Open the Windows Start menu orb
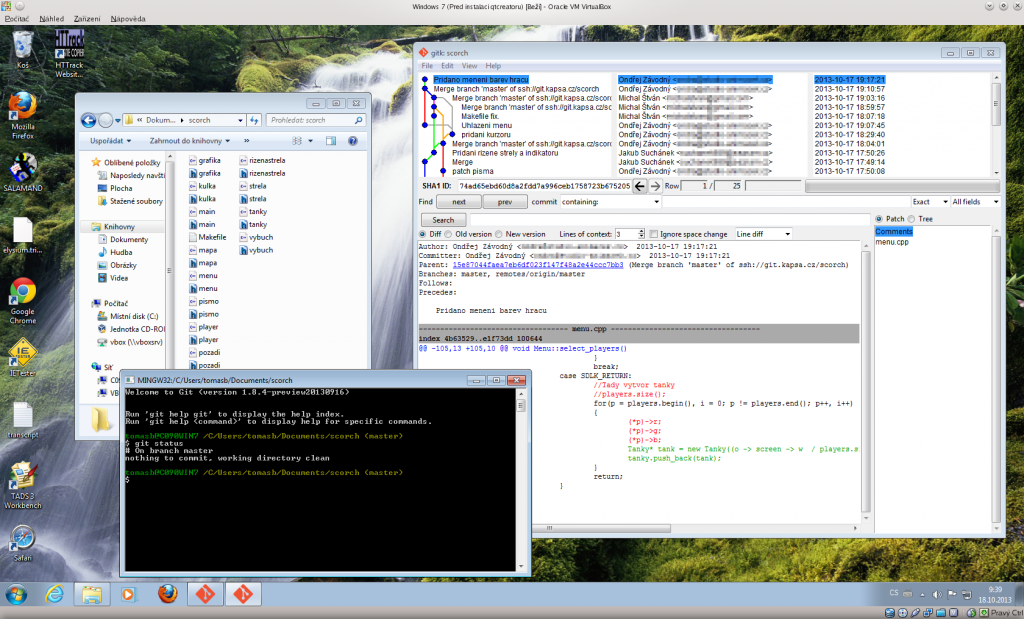 point(16,594)
